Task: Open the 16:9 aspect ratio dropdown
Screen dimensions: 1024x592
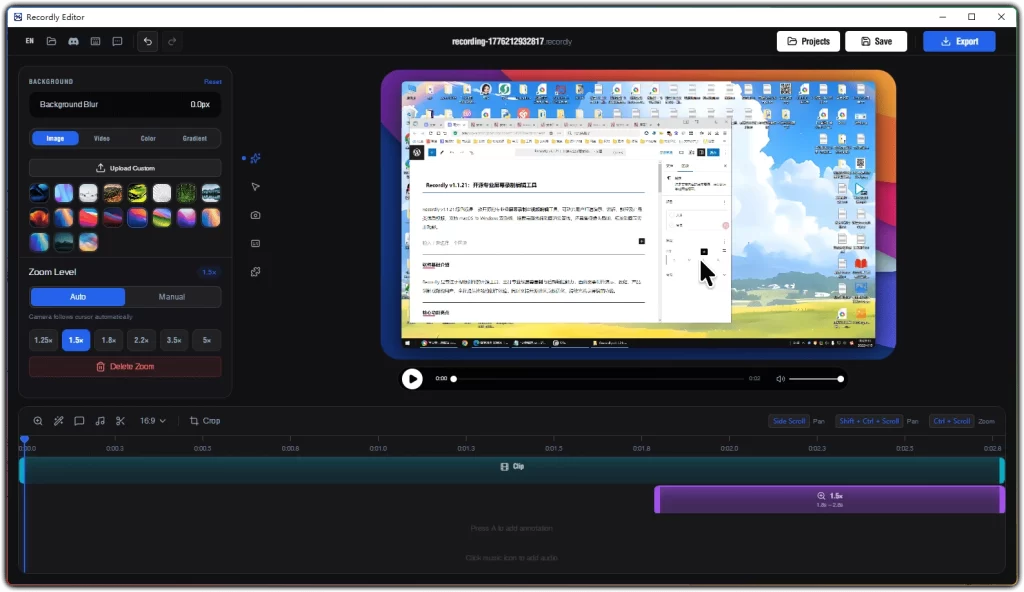Action: [x=153, y=421]
